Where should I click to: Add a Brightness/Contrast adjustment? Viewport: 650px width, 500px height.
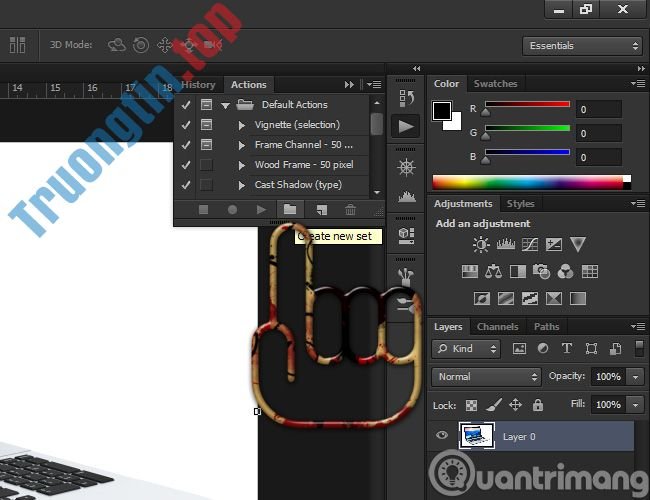481,245
